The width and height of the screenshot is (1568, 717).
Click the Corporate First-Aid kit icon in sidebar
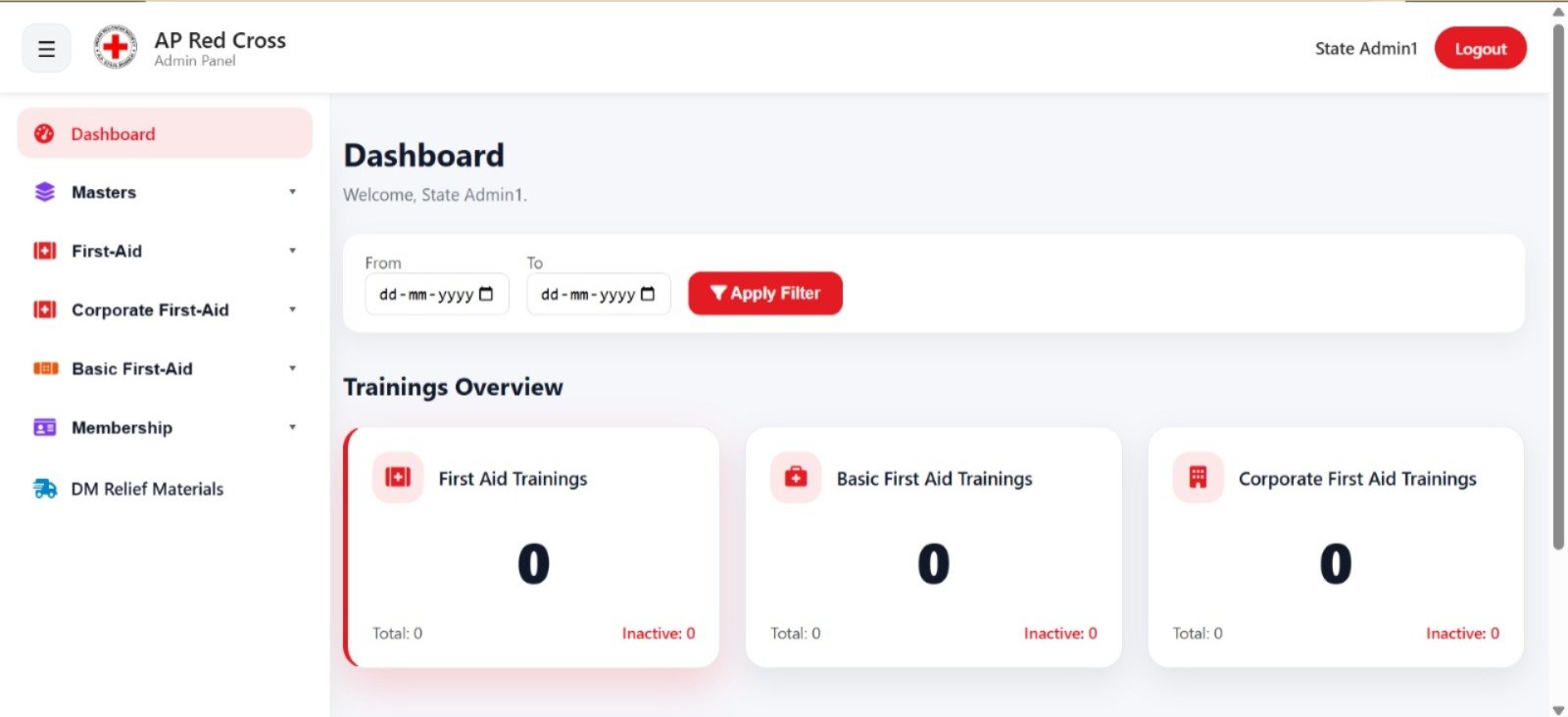tap(45, 310)
